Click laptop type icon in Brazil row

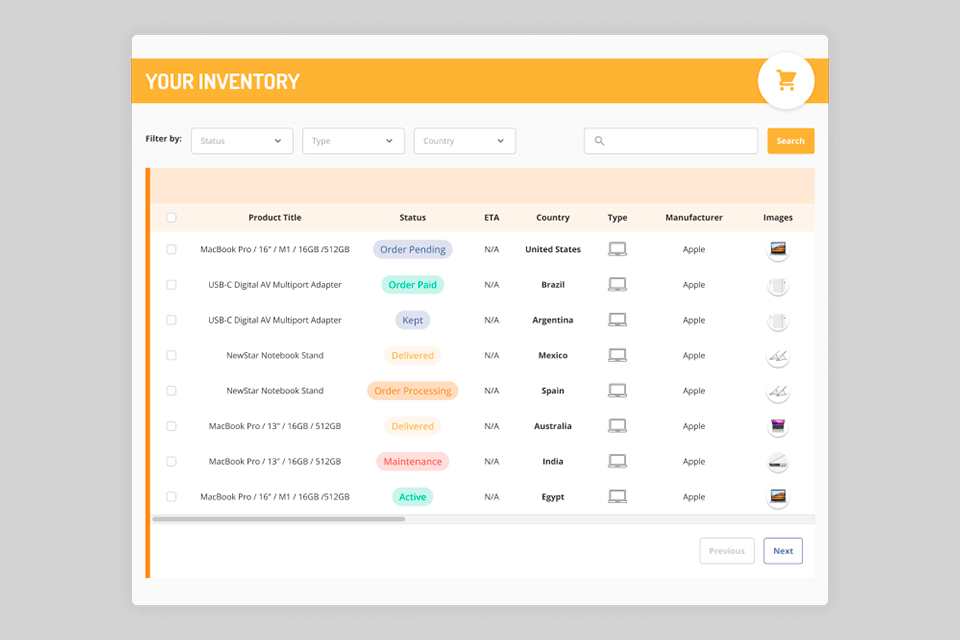coord(617,285)
